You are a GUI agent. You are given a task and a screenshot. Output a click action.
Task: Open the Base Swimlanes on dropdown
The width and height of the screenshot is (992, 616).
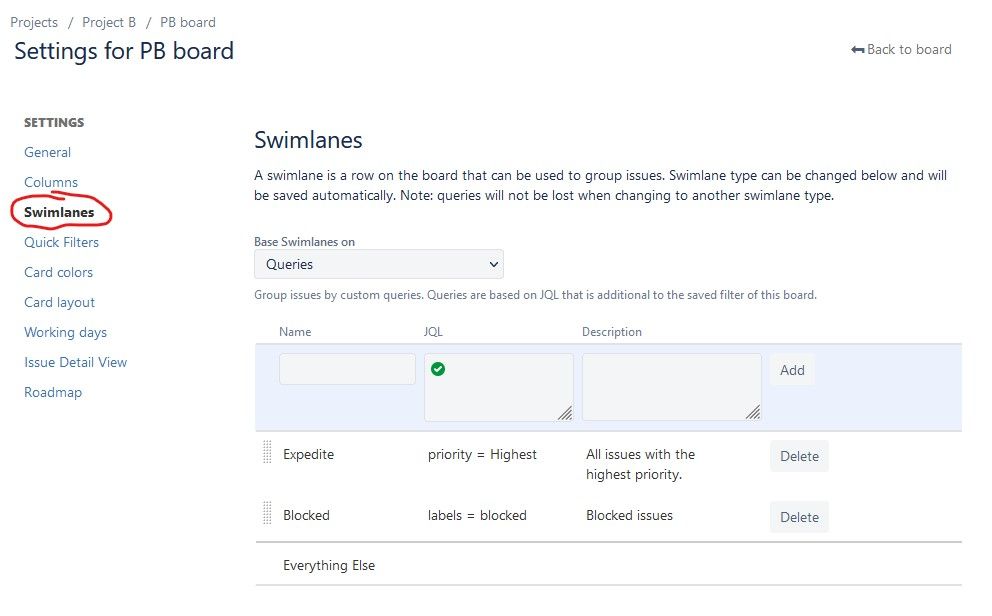coord(378,264)
